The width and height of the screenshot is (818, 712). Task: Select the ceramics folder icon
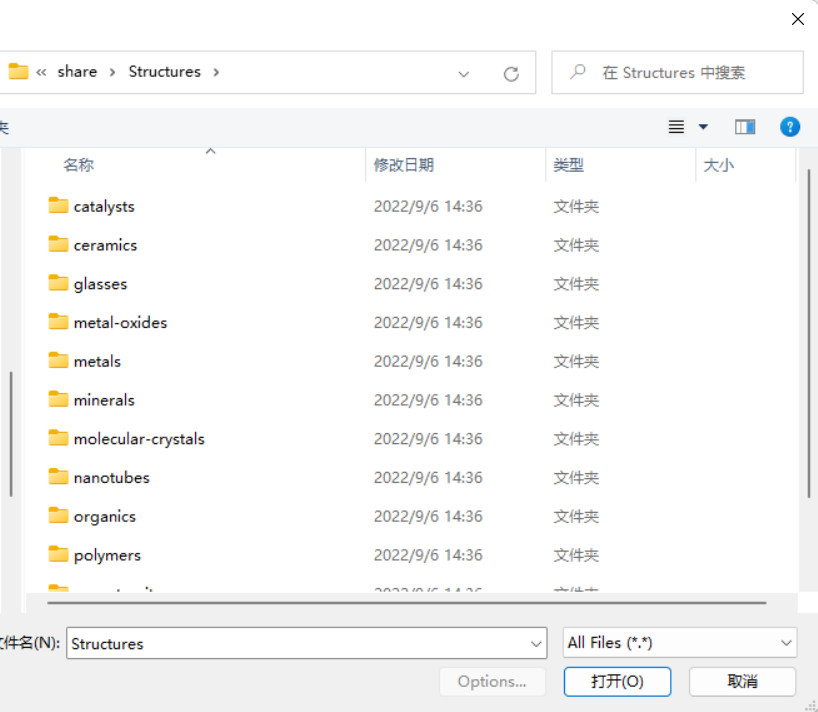click(x=58, y=244)
